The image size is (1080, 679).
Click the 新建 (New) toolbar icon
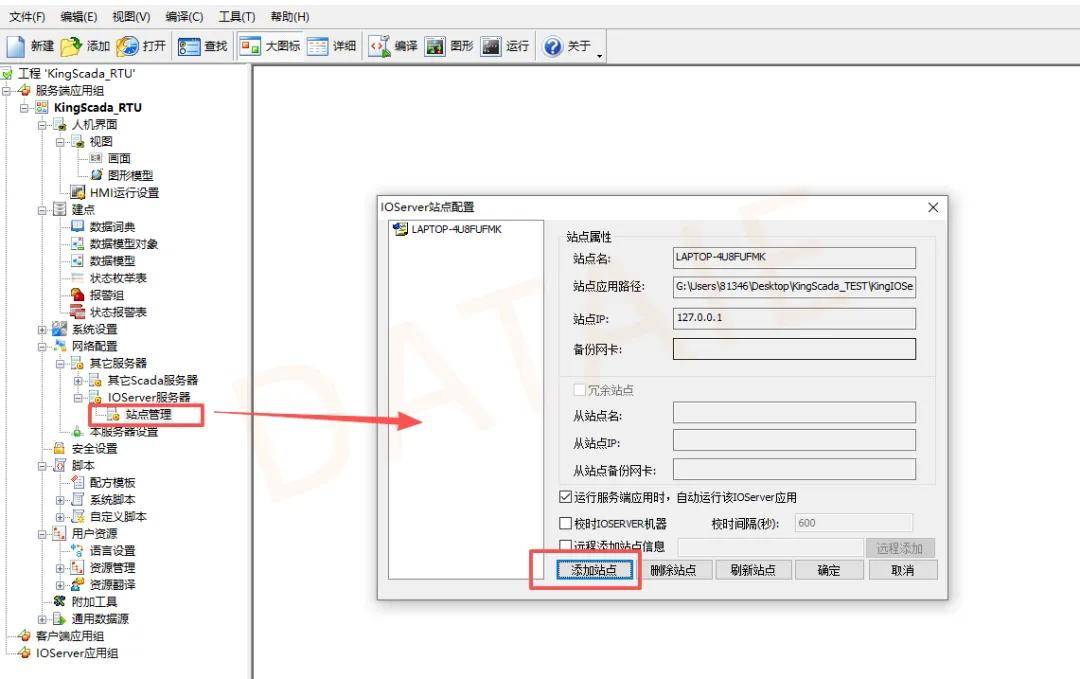tap(16, 46)
